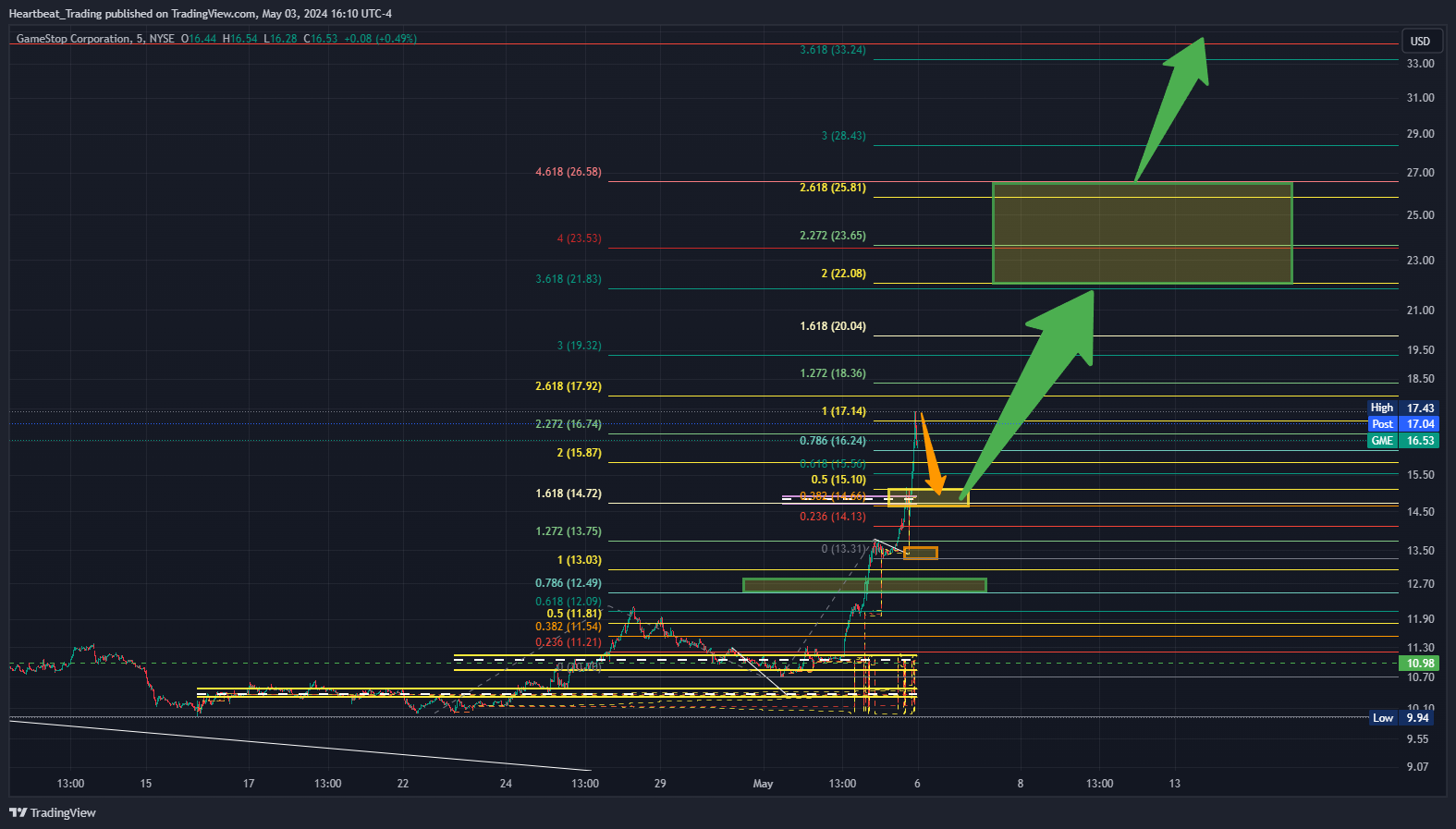1456x829 pixels.
Task: Click the 4.618 (26.58) Fibonacci label
Action: point(569,172)
